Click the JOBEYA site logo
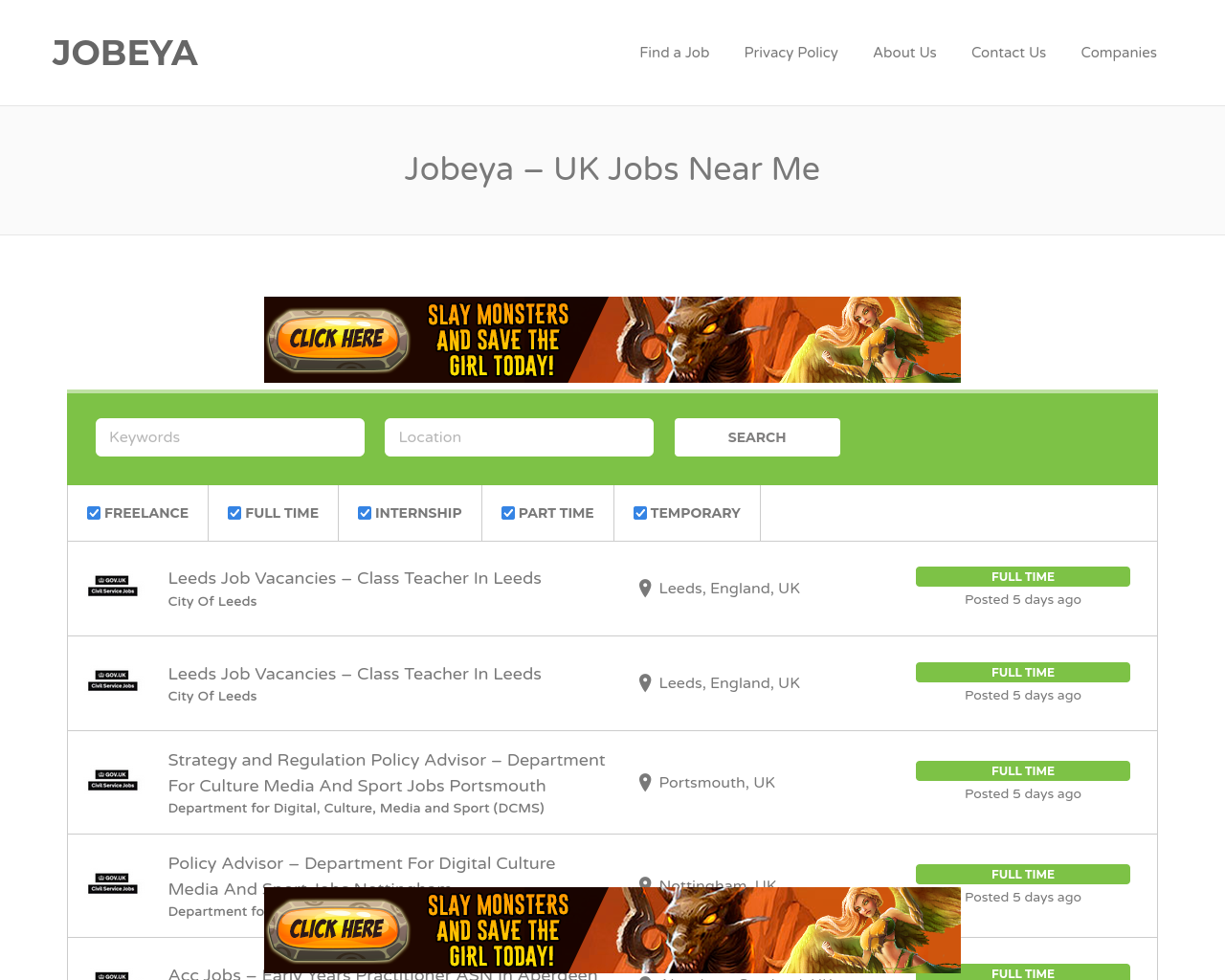Image resolution: width=1225 pixels, height=980 pixels. click(125, 53)
